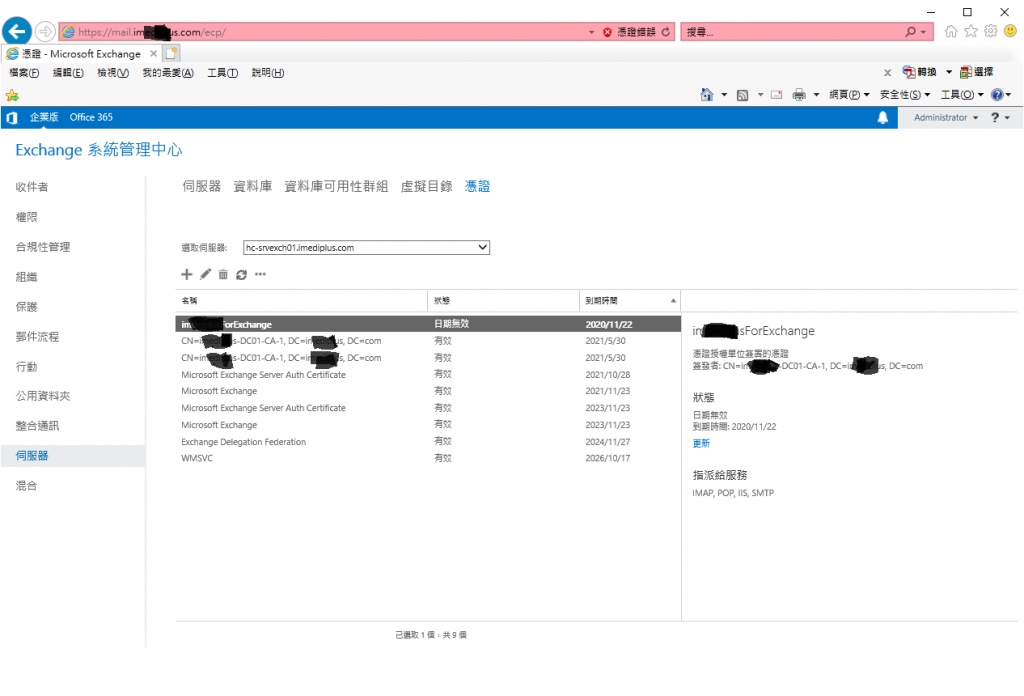The image size is (1024, 696).
Task: Click the browser Forward arrow button
Action: [44, 31]
